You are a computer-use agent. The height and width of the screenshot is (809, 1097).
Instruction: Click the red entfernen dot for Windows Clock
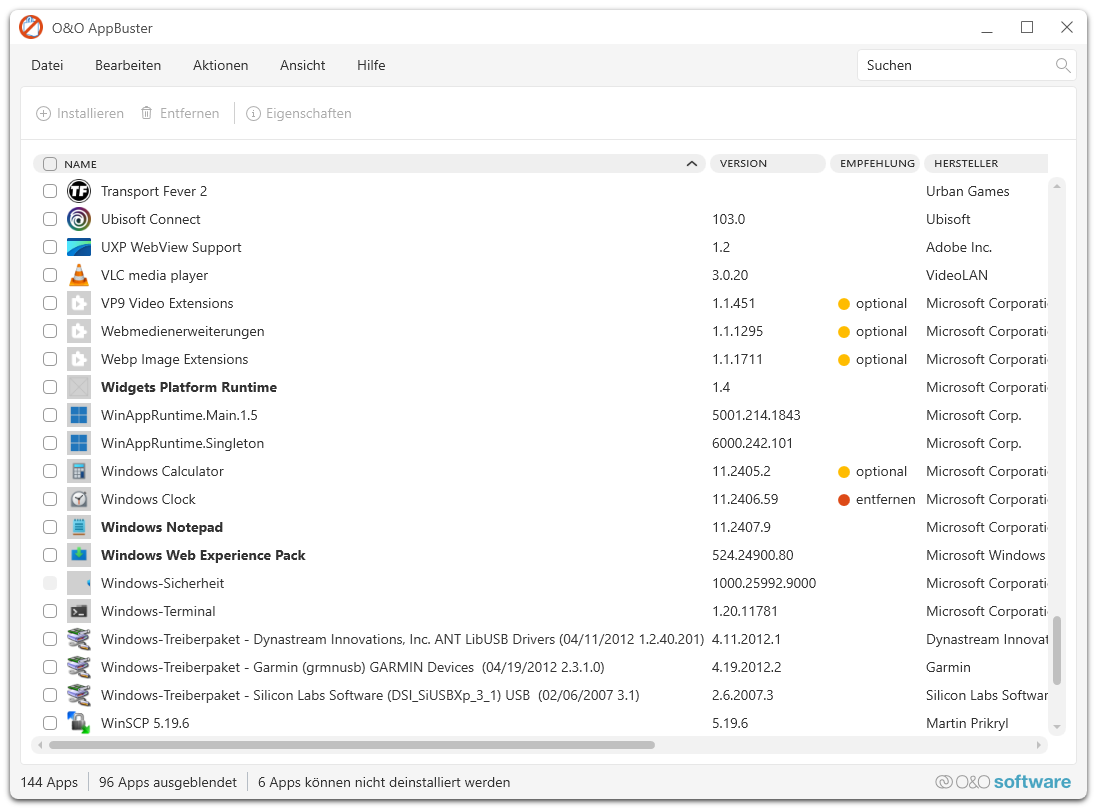pyautogui.click(x=844, y=500)
